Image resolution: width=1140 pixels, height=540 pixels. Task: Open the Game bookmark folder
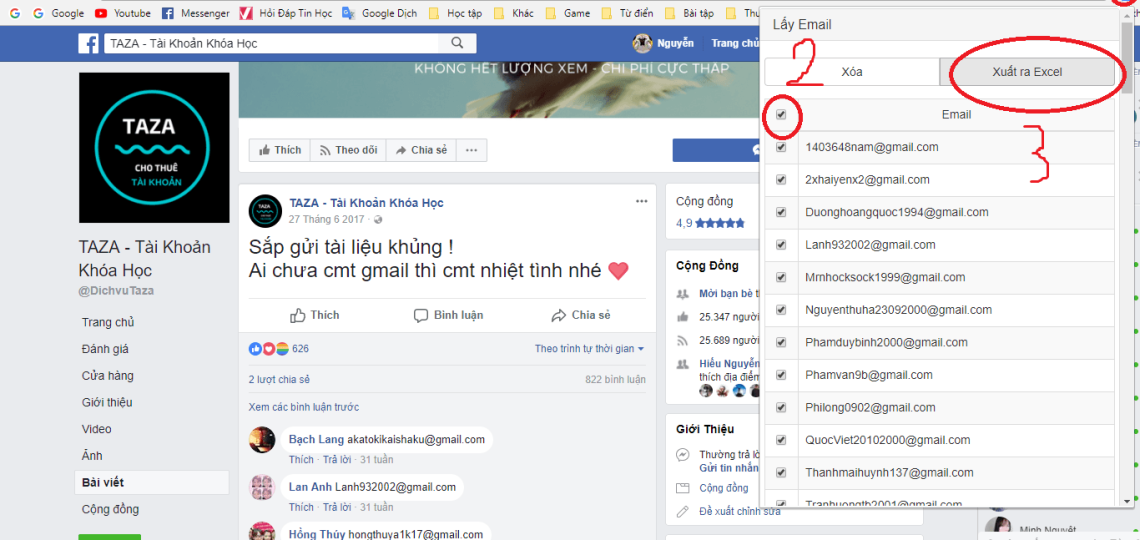568,13
